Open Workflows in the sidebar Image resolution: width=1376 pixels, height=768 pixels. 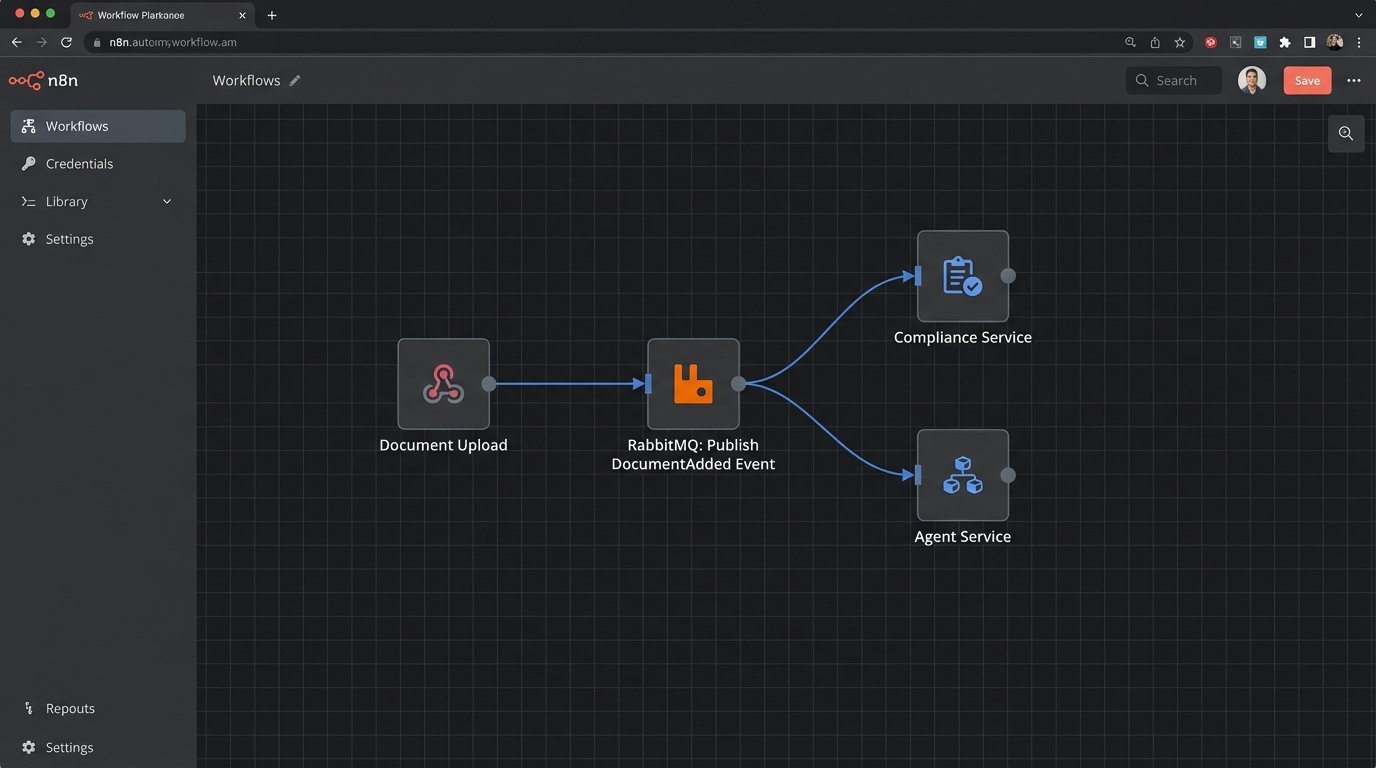pos(77,127)
